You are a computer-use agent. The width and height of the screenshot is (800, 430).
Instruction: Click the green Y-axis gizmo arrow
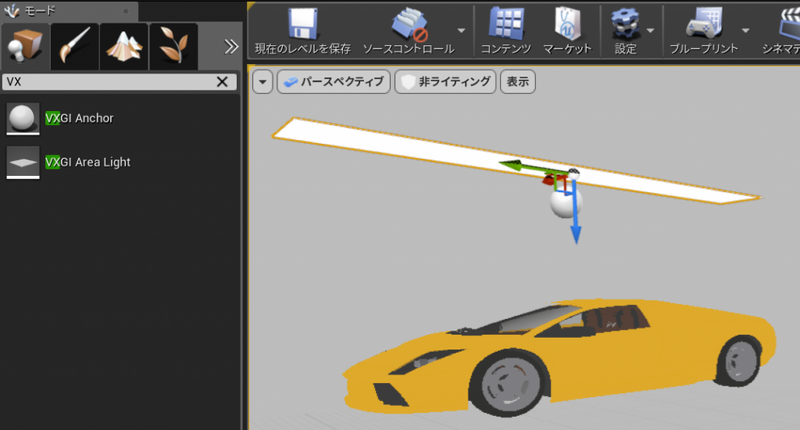pos(531,167)
